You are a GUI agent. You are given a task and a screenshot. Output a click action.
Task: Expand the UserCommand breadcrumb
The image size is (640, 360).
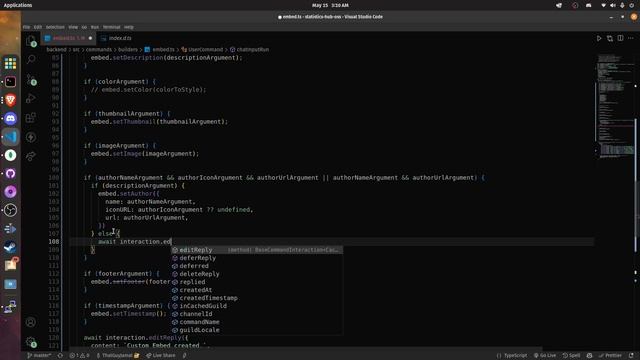pos(202,49)
